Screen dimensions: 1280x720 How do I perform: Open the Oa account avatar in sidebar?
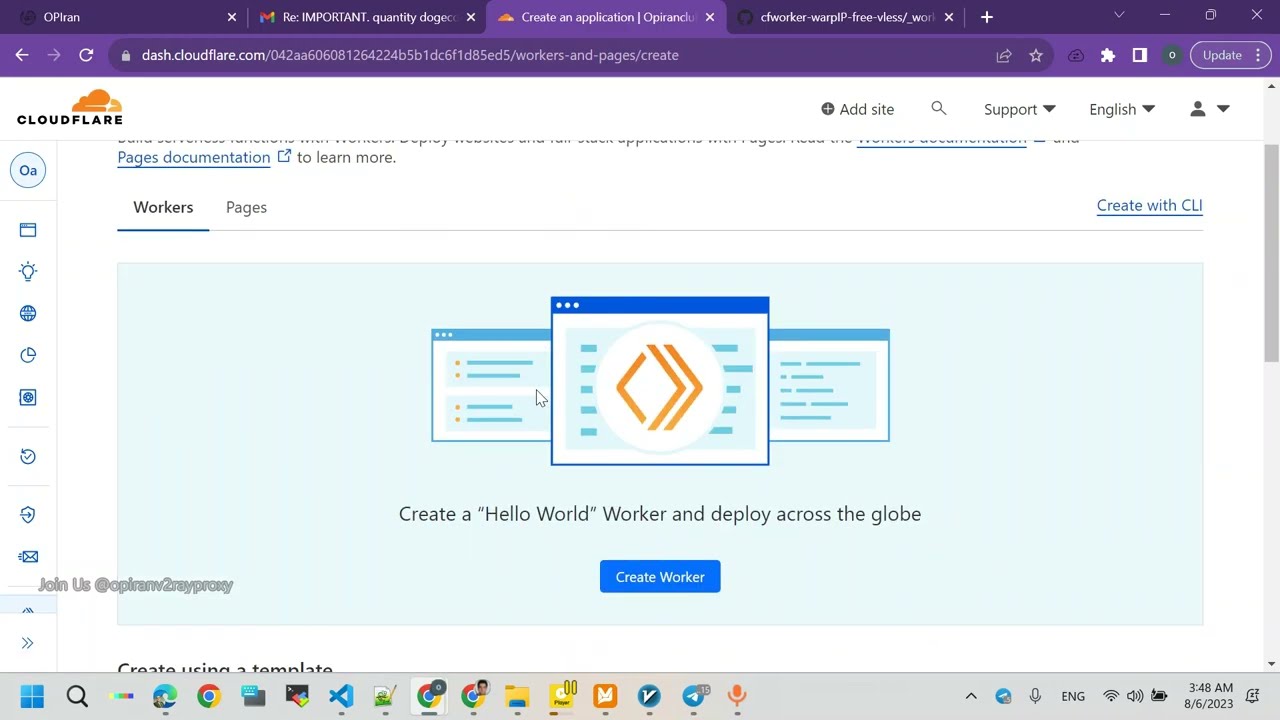pyautogui.click(x=28, y=170)
